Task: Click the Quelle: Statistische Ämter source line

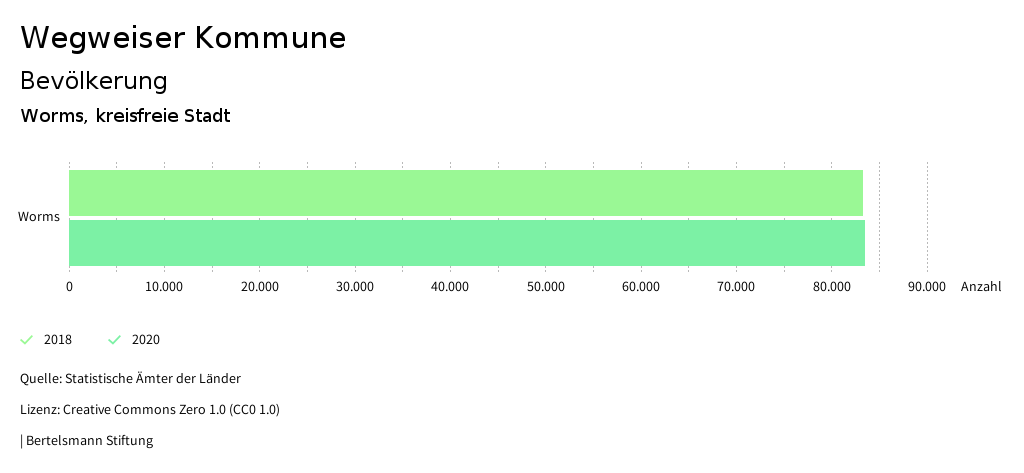Action: [130, 379]
